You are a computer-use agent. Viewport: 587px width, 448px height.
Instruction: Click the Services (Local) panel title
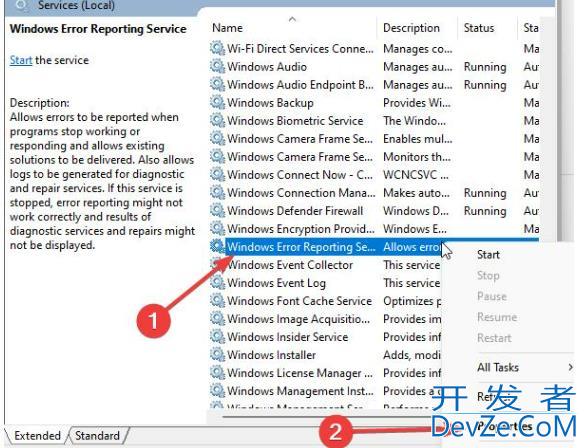pos(76,5)
